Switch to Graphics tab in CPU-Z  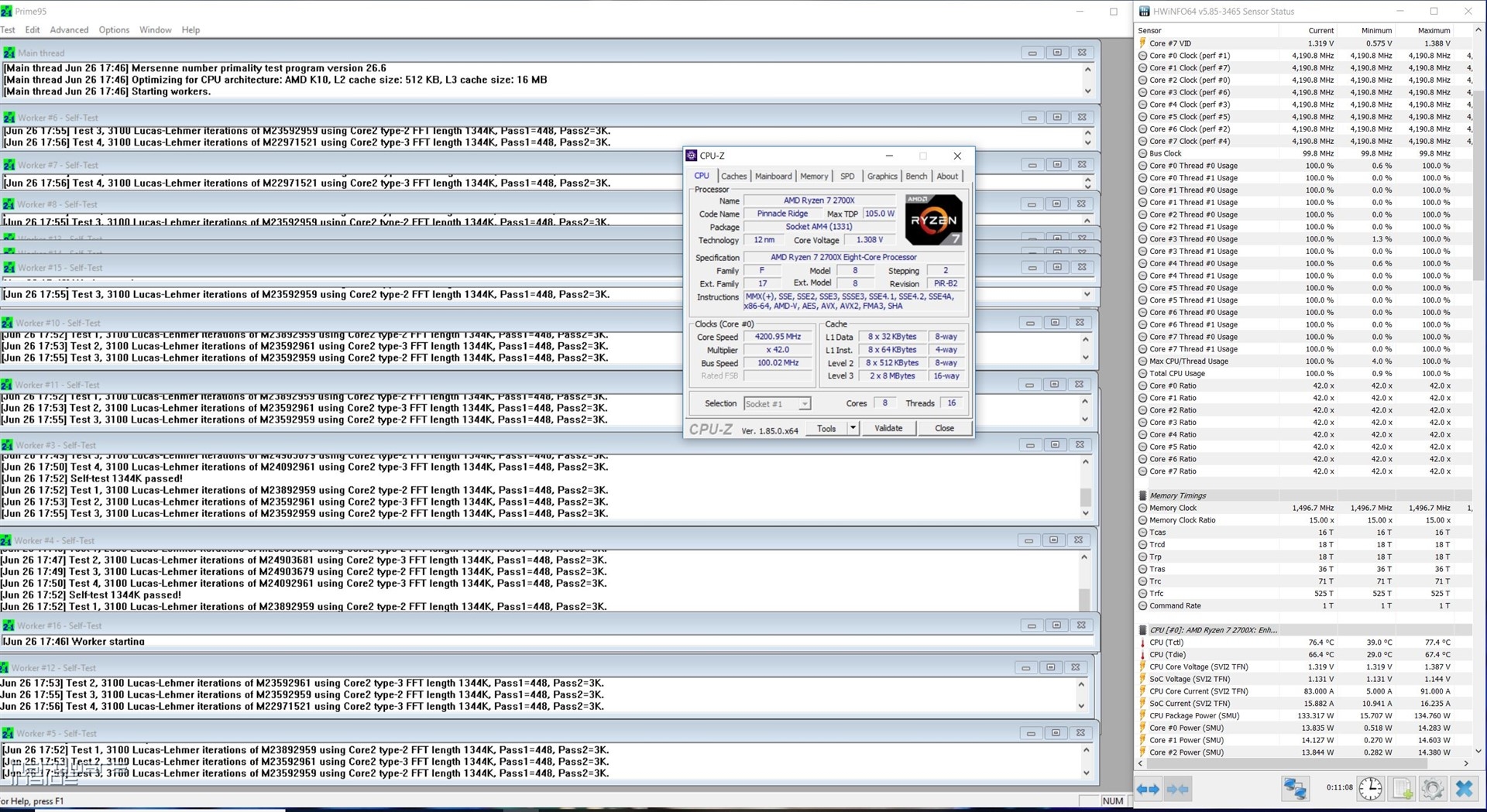[882, 176]
